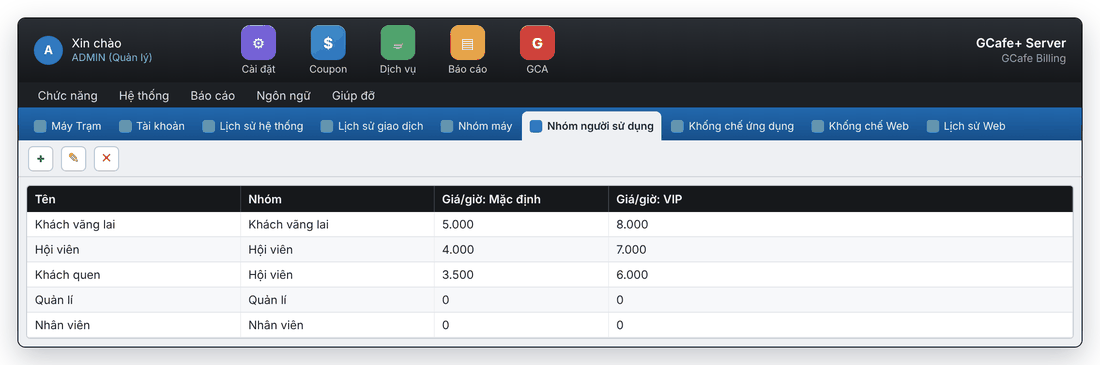
Task: Click icon on Lịch sử Web tab
Action: click(933, 126)
